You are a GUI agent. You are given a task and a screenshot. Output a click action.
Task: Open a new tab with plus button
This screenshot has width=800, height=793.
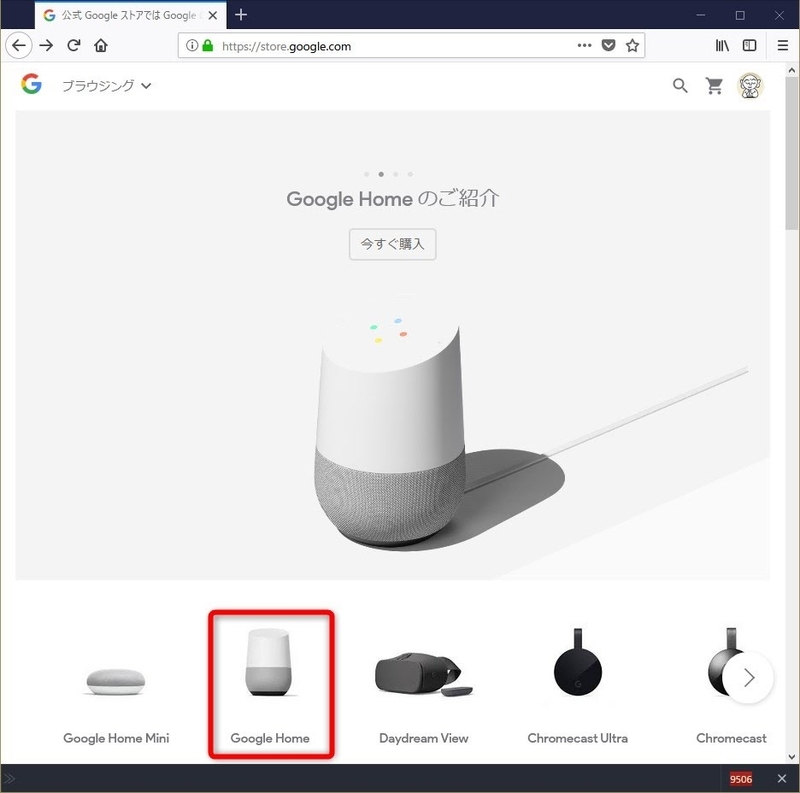[x=240, y=15]
